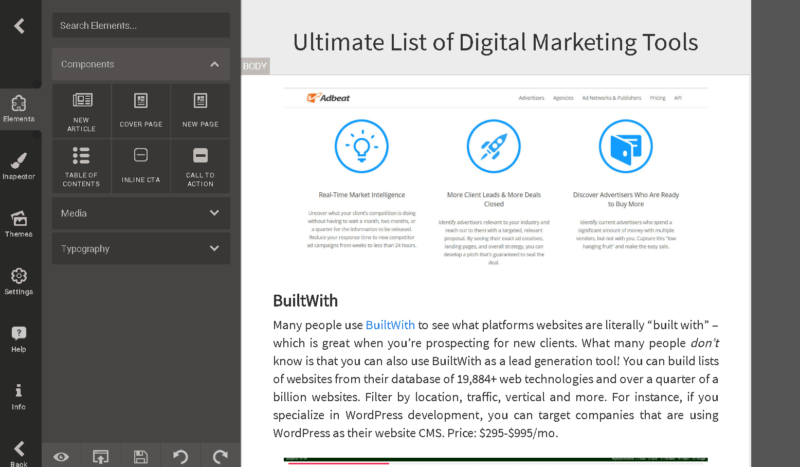Undo the last change

180,457
